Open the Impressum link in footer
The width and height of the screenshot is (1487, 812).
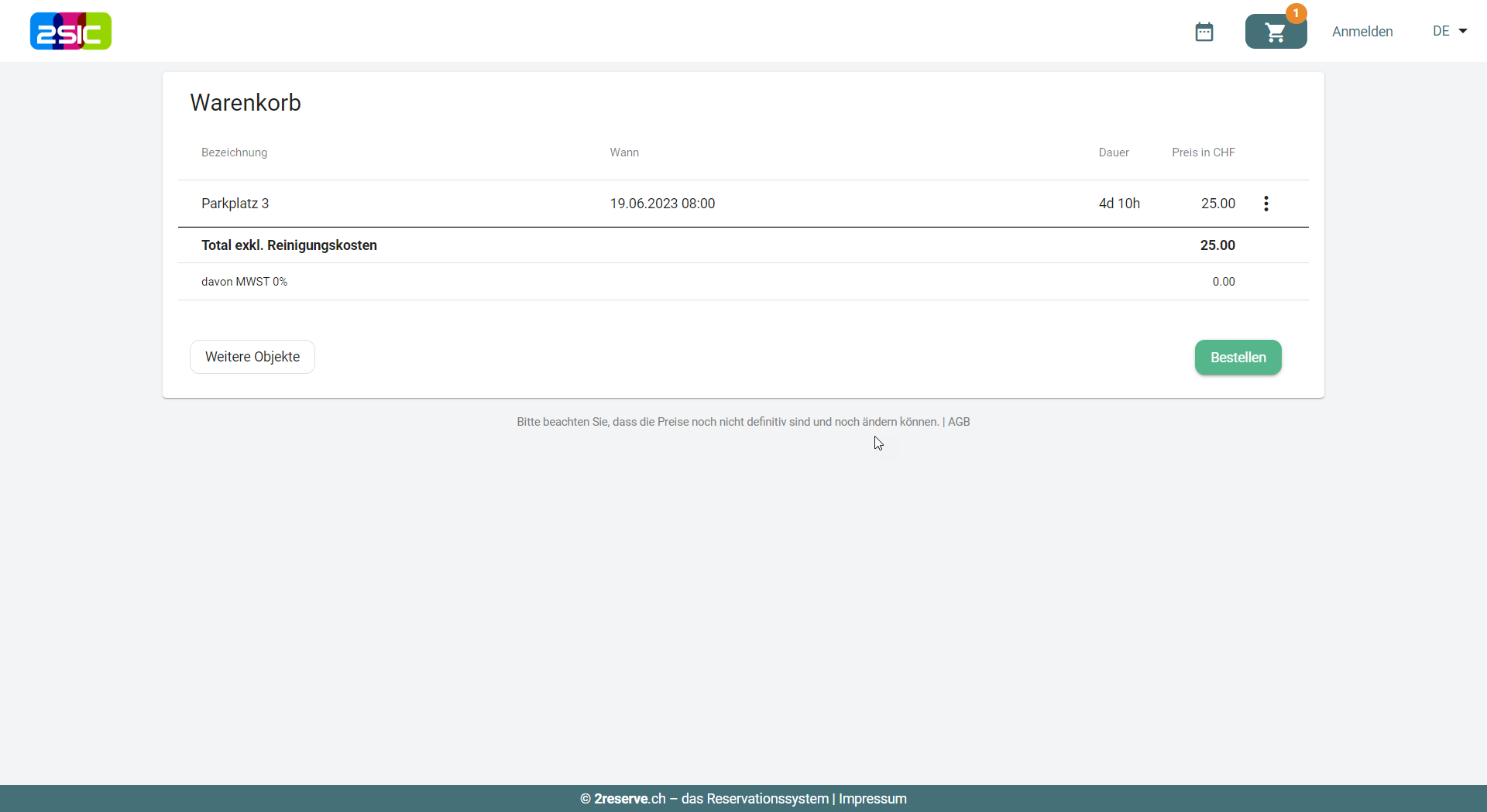pos(873,799)
